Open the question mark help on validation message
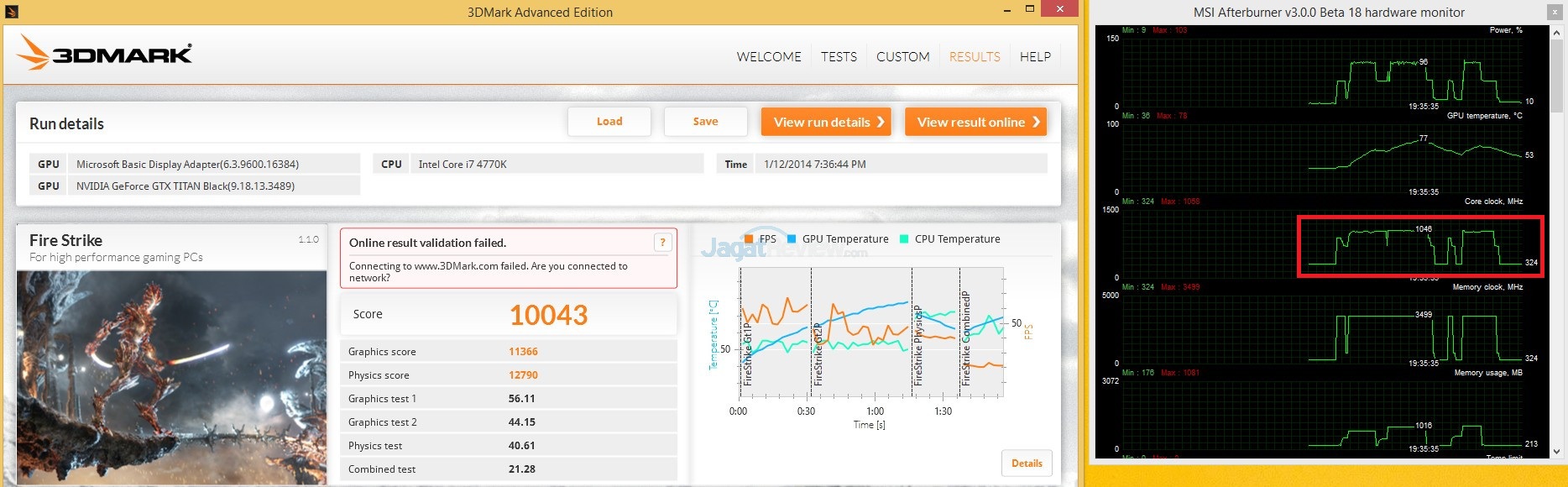 (662, 243)
